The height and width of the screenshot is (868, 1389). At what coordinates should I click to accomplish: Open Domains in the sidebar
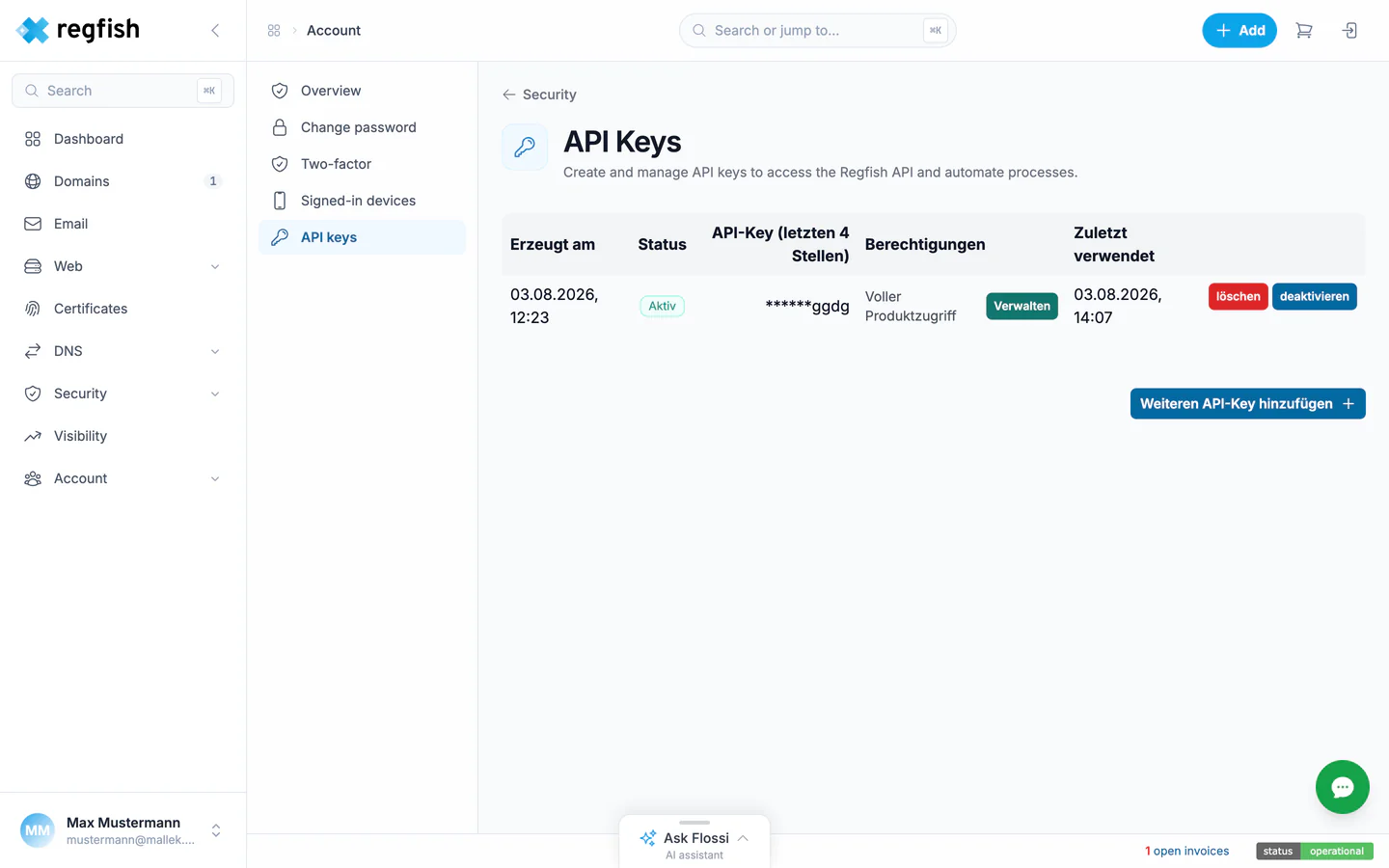click(x=123, y=181)
